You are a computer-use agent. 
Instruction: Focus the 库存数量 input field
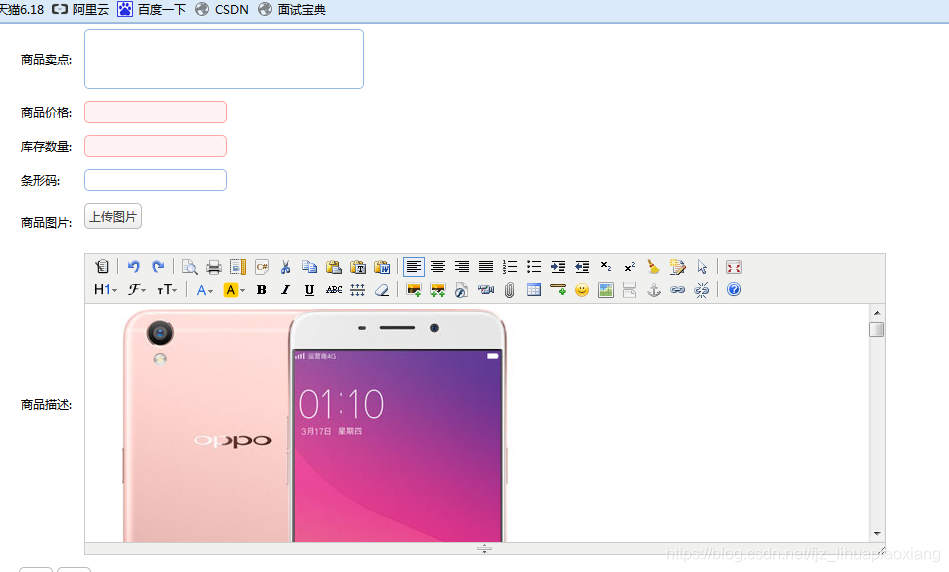point(156,146)
